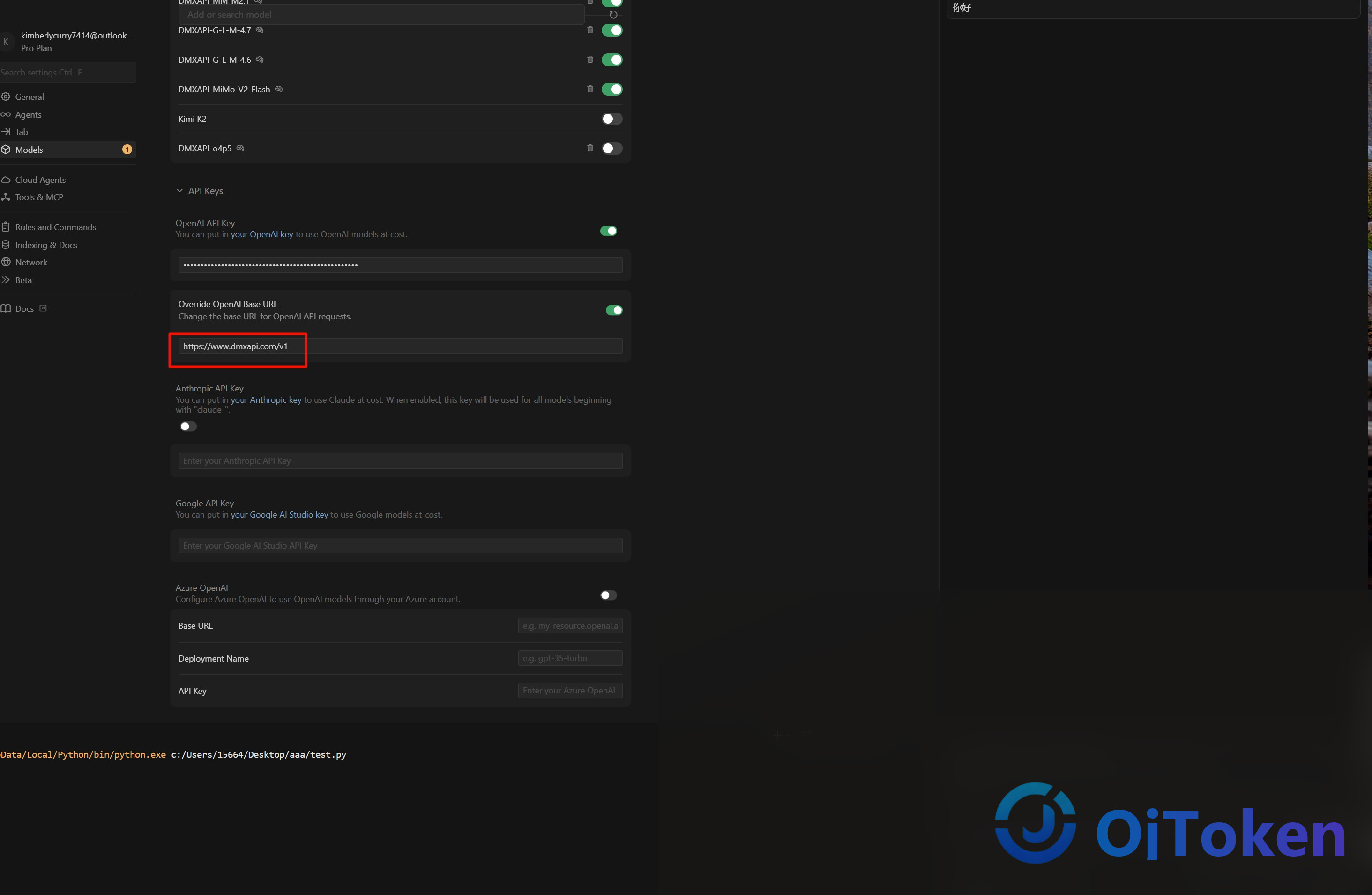The height and width of the screenshot is (895, 1372).
Task: Enable the Kimi K2 model toggle
Action: 612,119
